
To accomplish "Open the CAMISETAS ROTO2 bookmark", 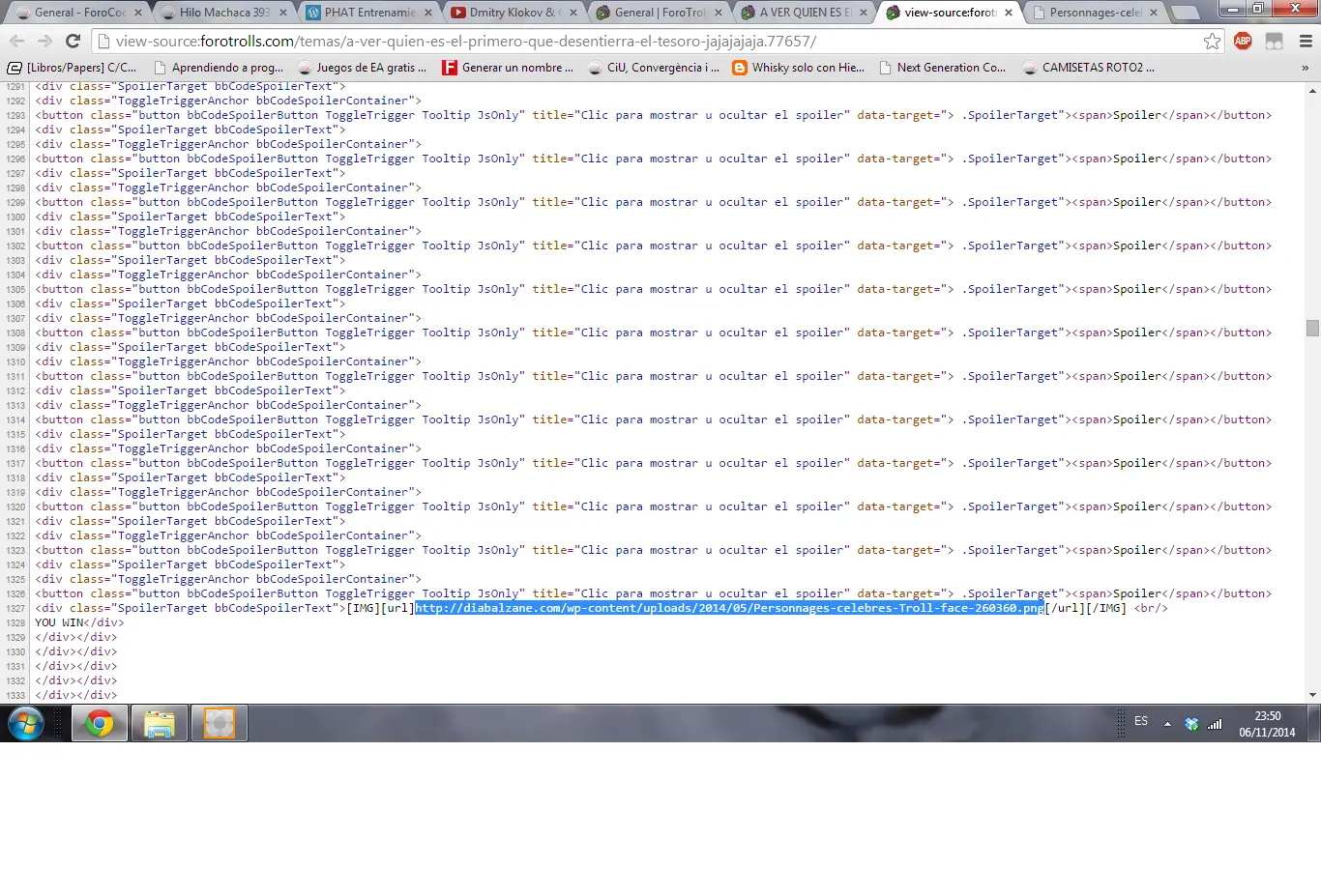I will point(1088,68).
